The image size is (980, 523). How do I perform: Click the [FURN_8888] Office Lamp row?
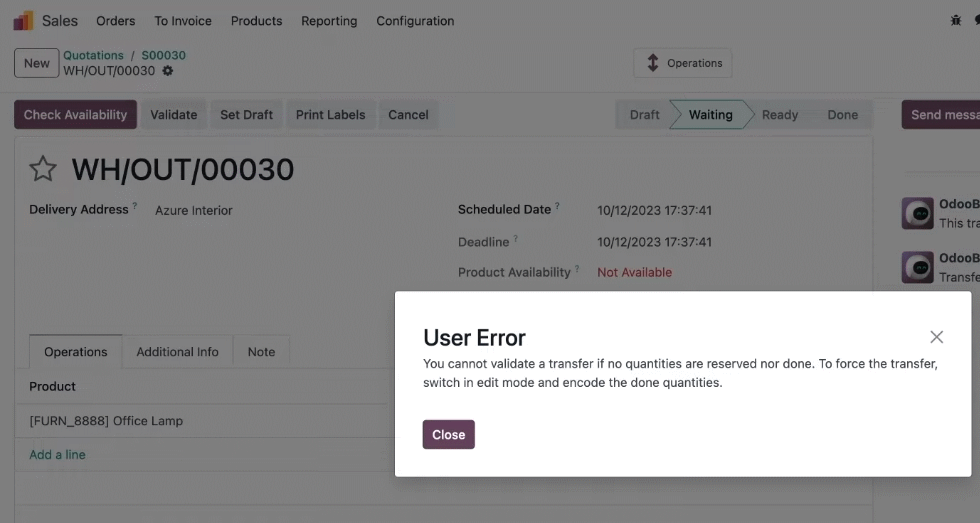click(205, 421)
